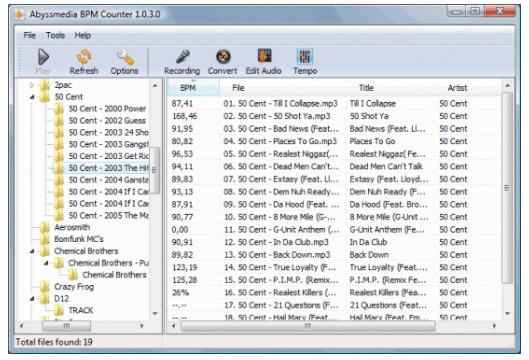Click the BPM value 123,19
Image resolution: width=529 pixels, height=360 pixels.
185,268
